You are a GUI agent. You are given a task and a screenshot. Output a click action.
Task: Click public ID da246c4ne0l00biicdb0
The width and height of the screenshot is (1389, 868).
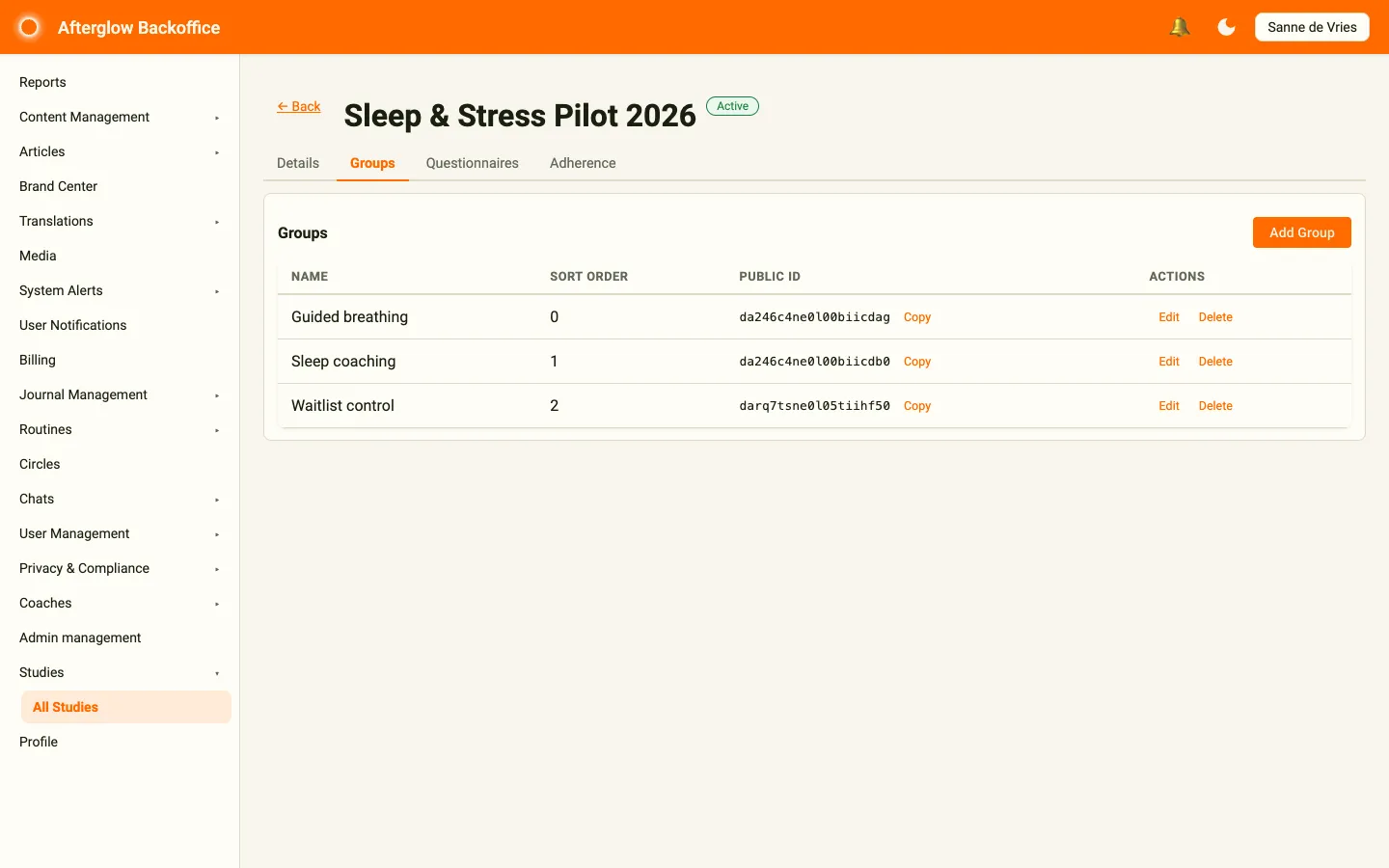point(814,362)
